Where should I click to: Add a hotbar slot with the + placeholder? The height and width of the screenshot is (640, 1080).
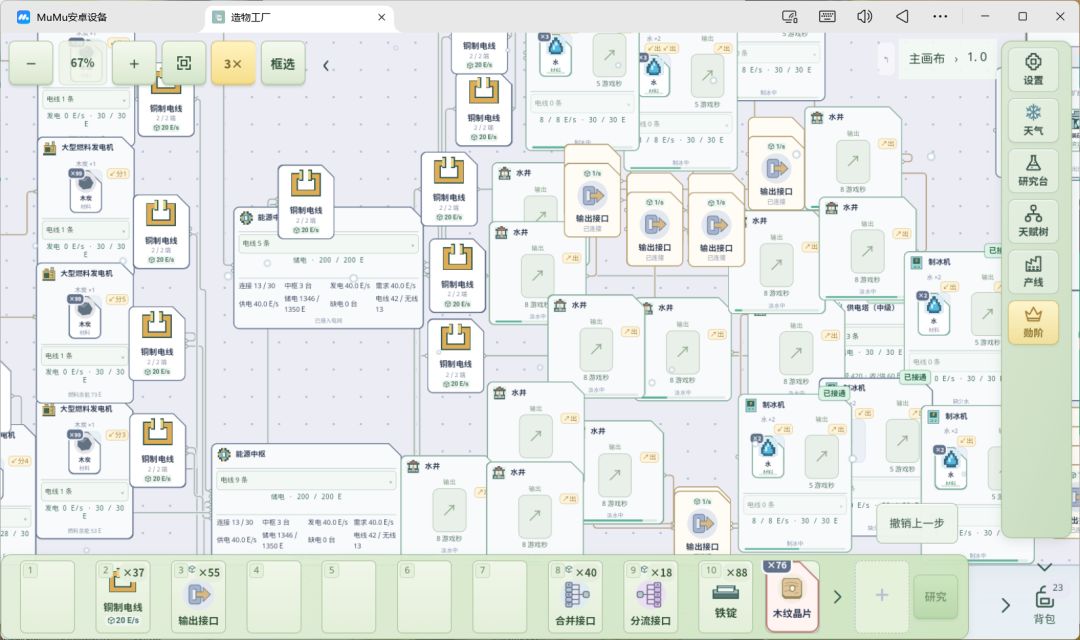(x=882, y=596)
